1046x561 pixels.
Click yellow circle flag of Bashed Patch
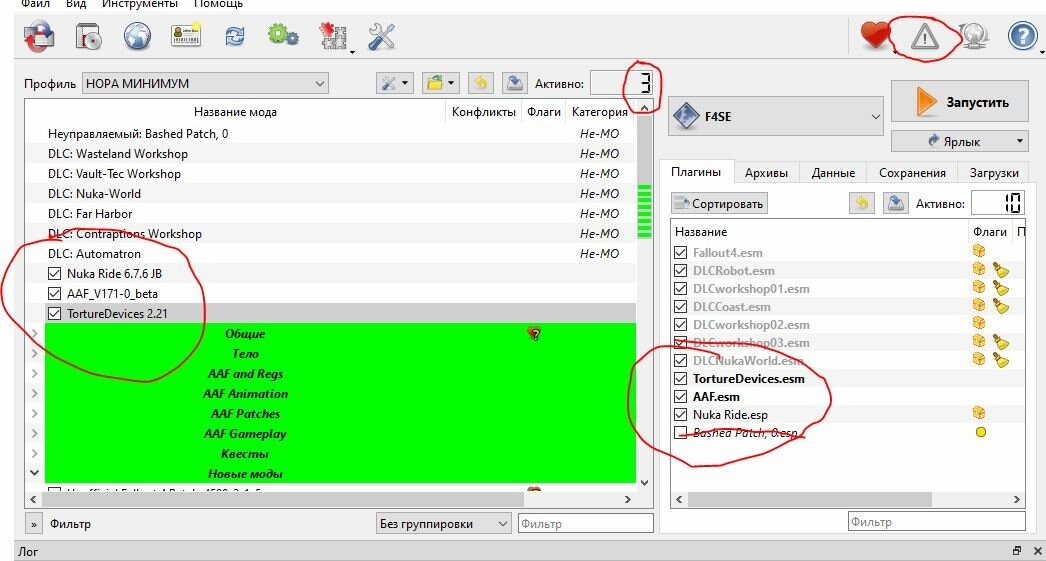(x=981, y=432)
